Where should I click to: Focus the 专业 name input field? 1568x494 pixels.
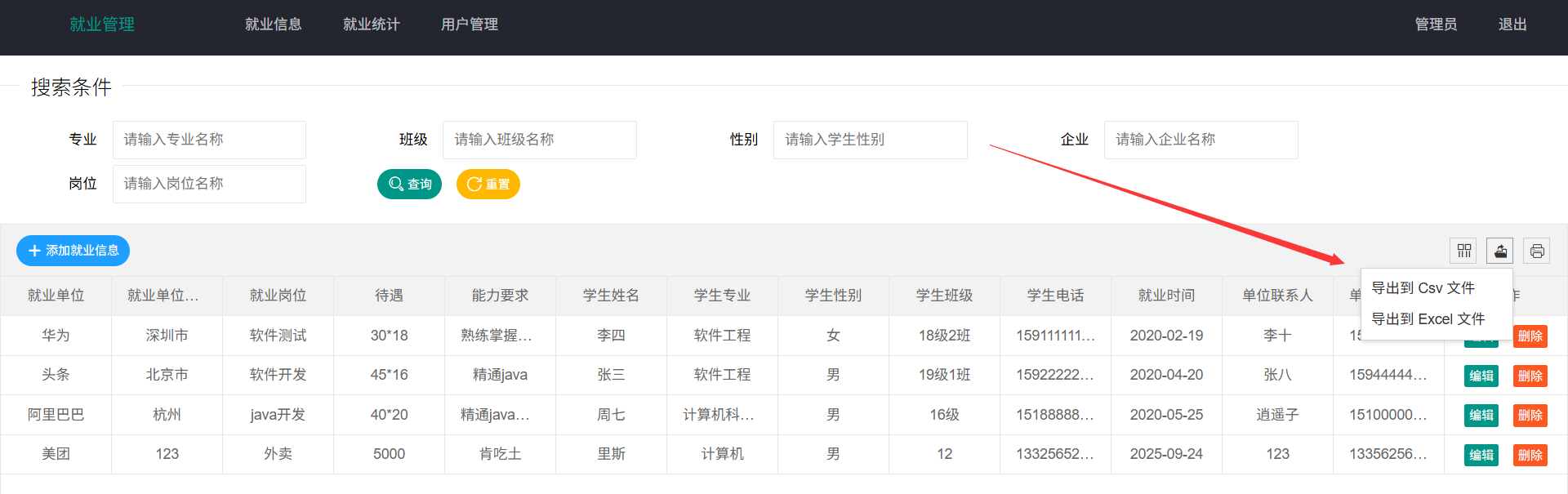[x=209, y=140]
